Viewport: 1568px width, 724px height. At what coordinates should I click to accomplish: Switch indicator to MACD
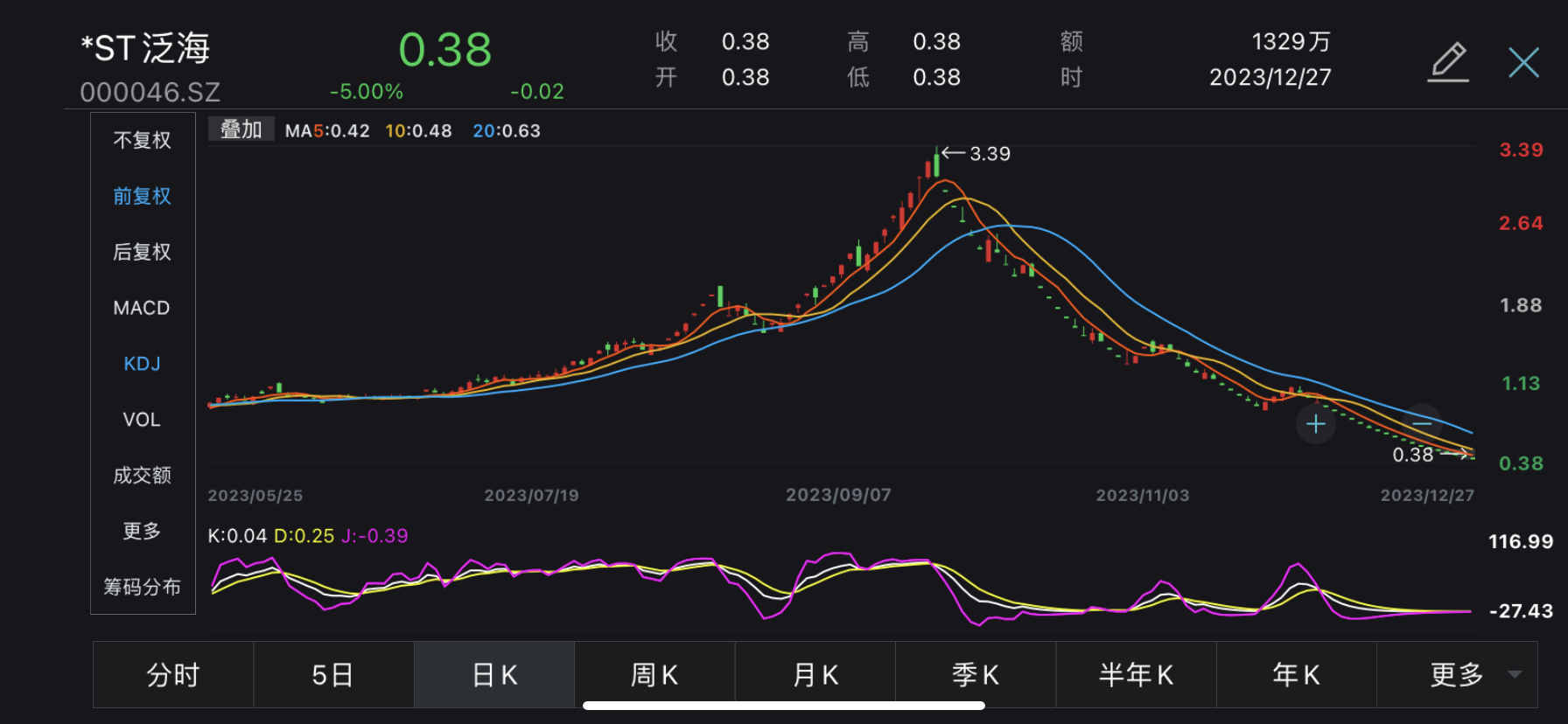click(x=142, y=308)
